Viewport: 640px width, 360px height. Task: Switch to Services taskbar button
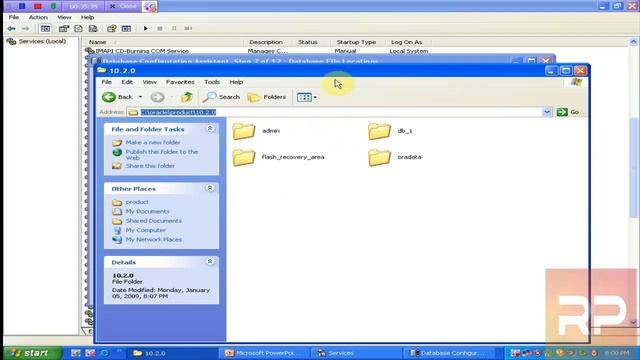point(356,353)
